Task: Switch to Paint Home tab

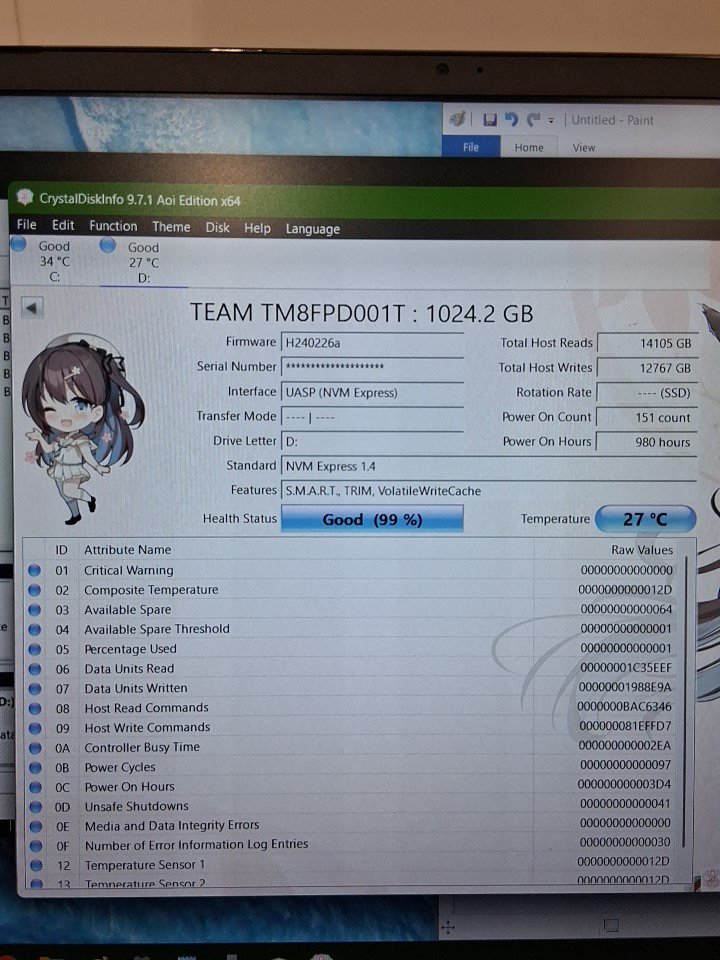Action: 529,147
